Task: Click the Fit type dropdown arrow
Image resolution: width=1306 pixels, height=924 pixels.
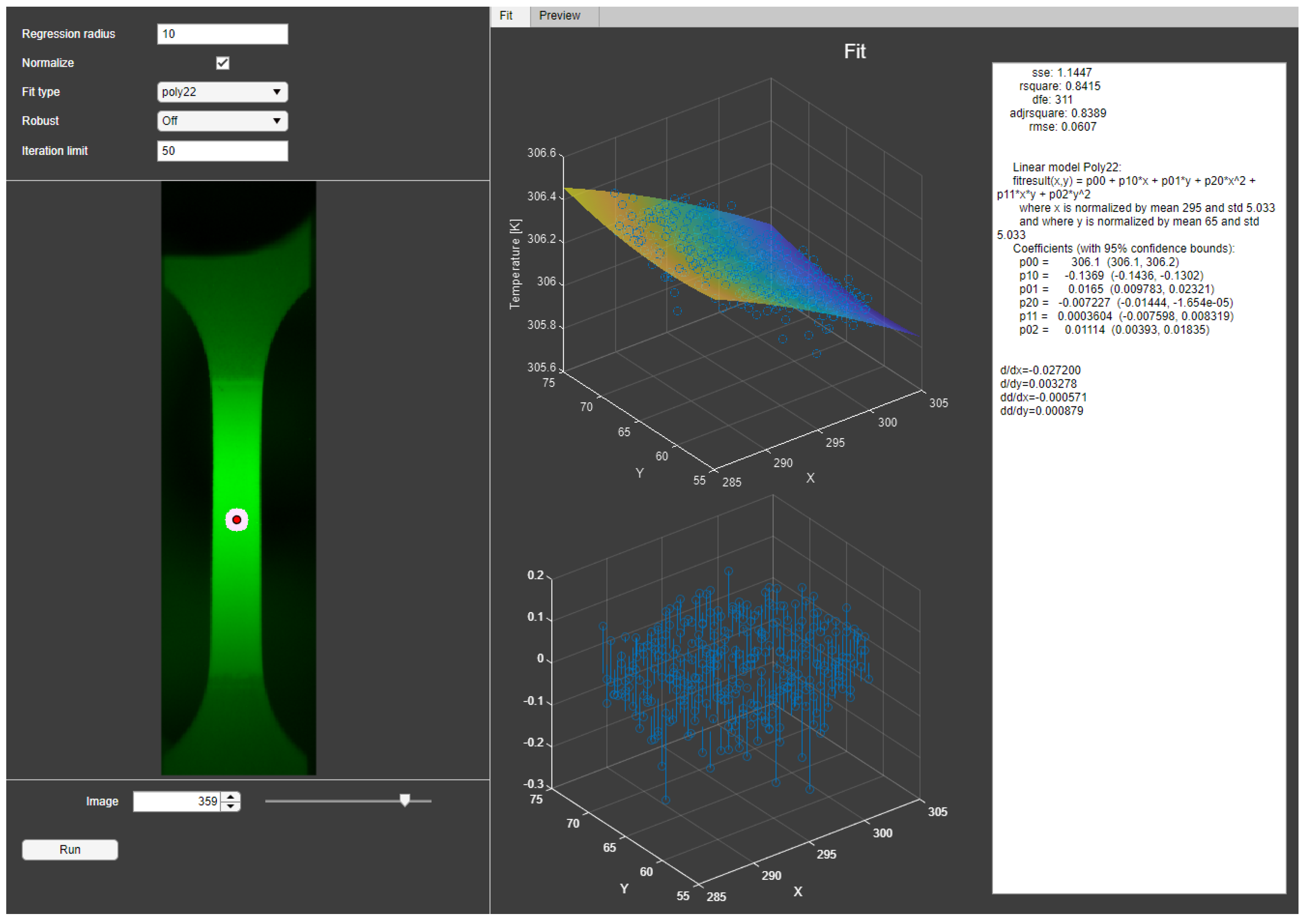Action: click(x=276, y=92)
